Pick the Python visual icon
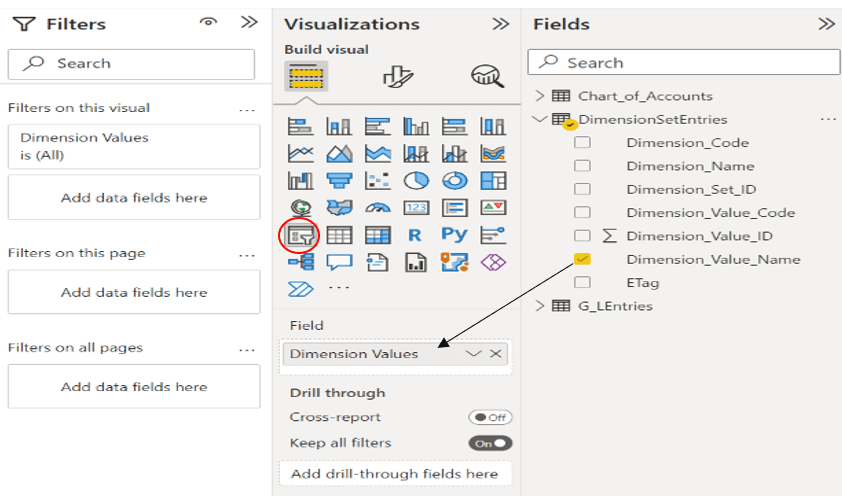 pos(454,235)
